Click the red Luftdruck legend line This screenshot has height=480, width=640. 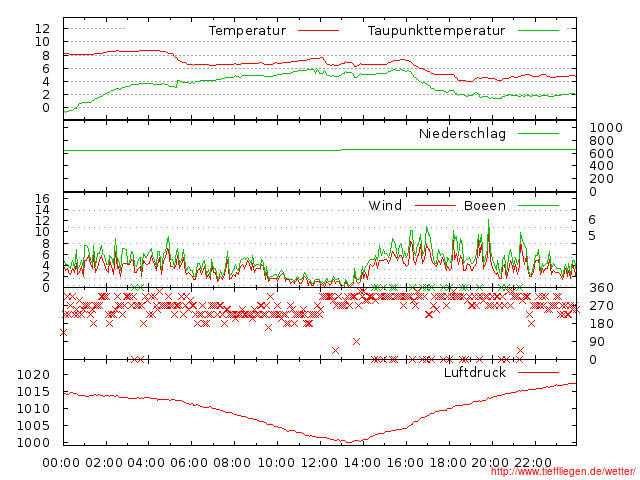point(538,372)
